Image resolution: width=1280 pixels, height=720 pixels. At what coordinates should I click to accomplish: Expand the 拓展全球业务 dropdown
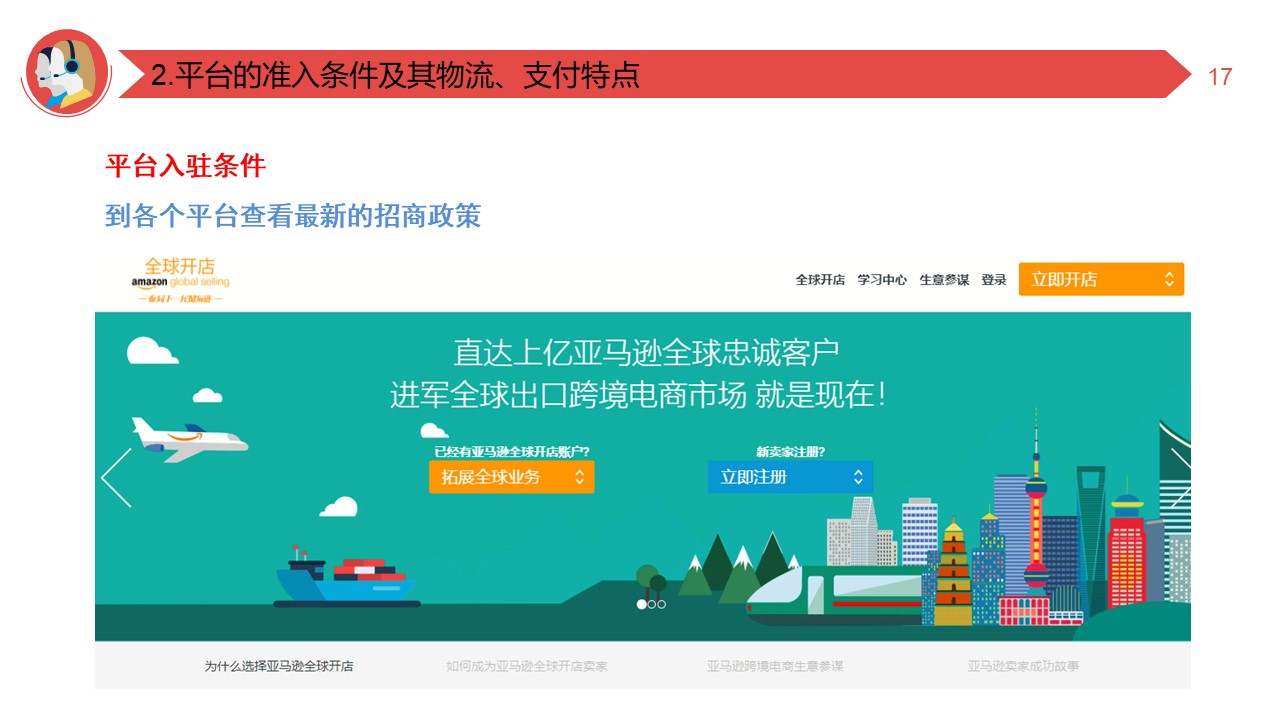click(x=512, y=477)
